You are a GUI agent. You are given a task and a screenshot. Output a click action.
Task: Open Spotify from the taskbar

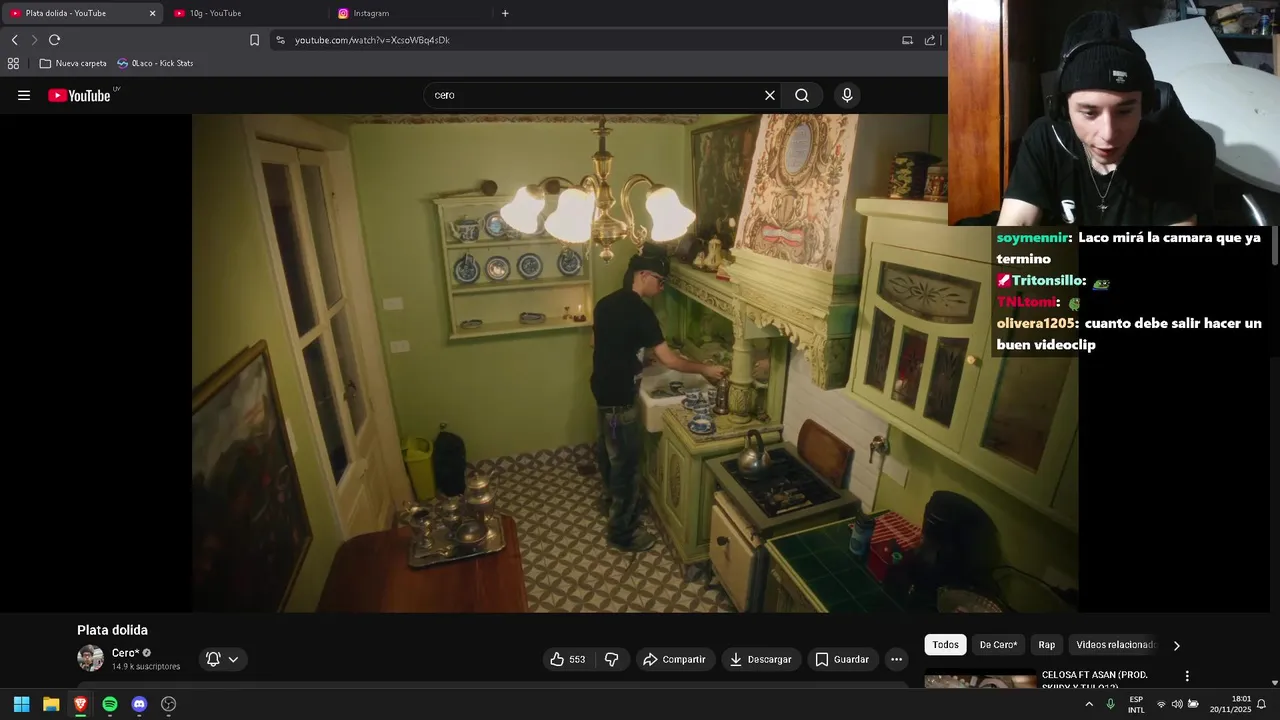(x=110, y=704)
